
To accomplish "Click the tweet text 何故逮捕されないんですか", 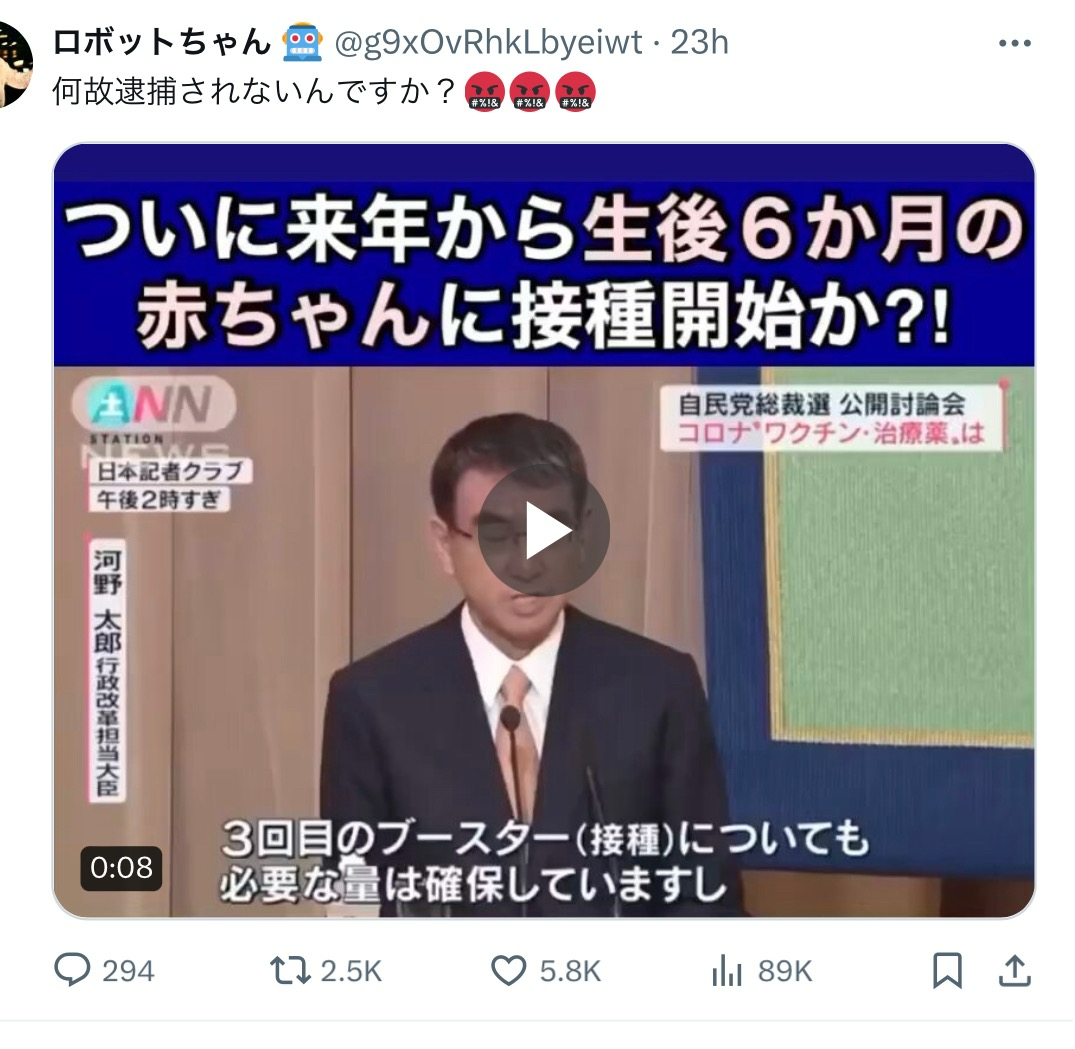I will tap(254, 91).
